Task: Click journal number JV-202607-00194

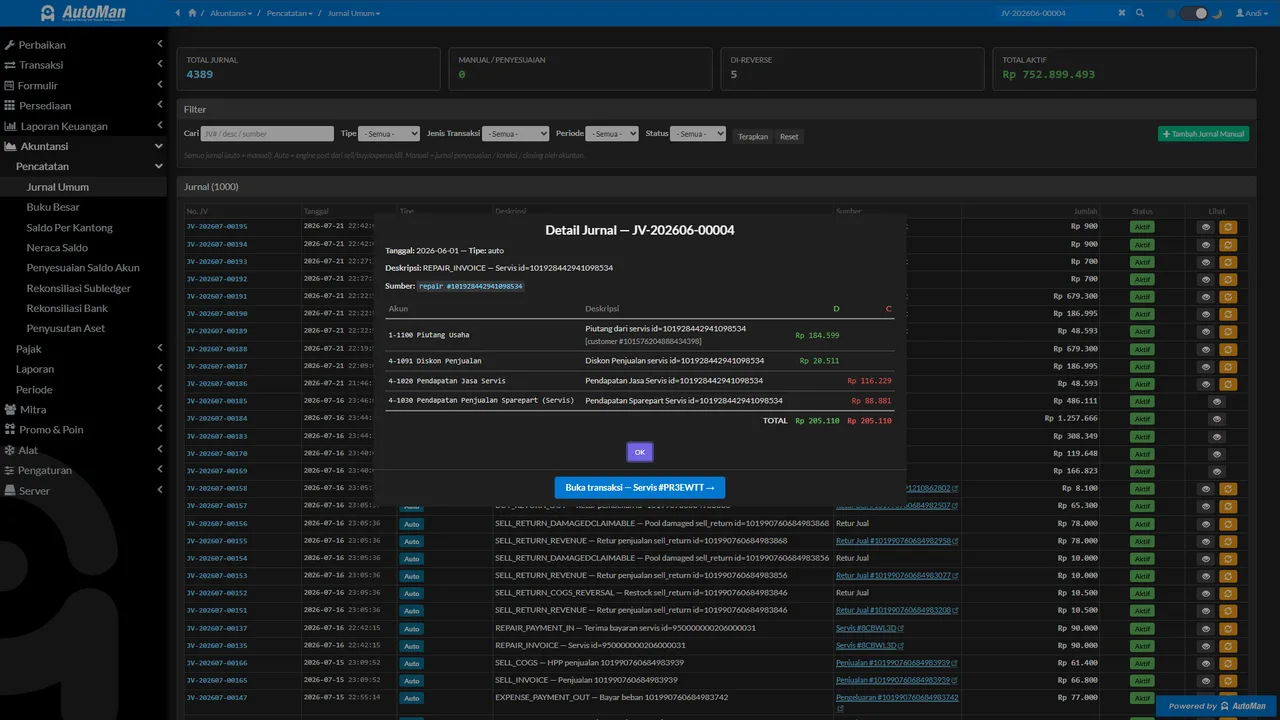Action: [217, 244]
